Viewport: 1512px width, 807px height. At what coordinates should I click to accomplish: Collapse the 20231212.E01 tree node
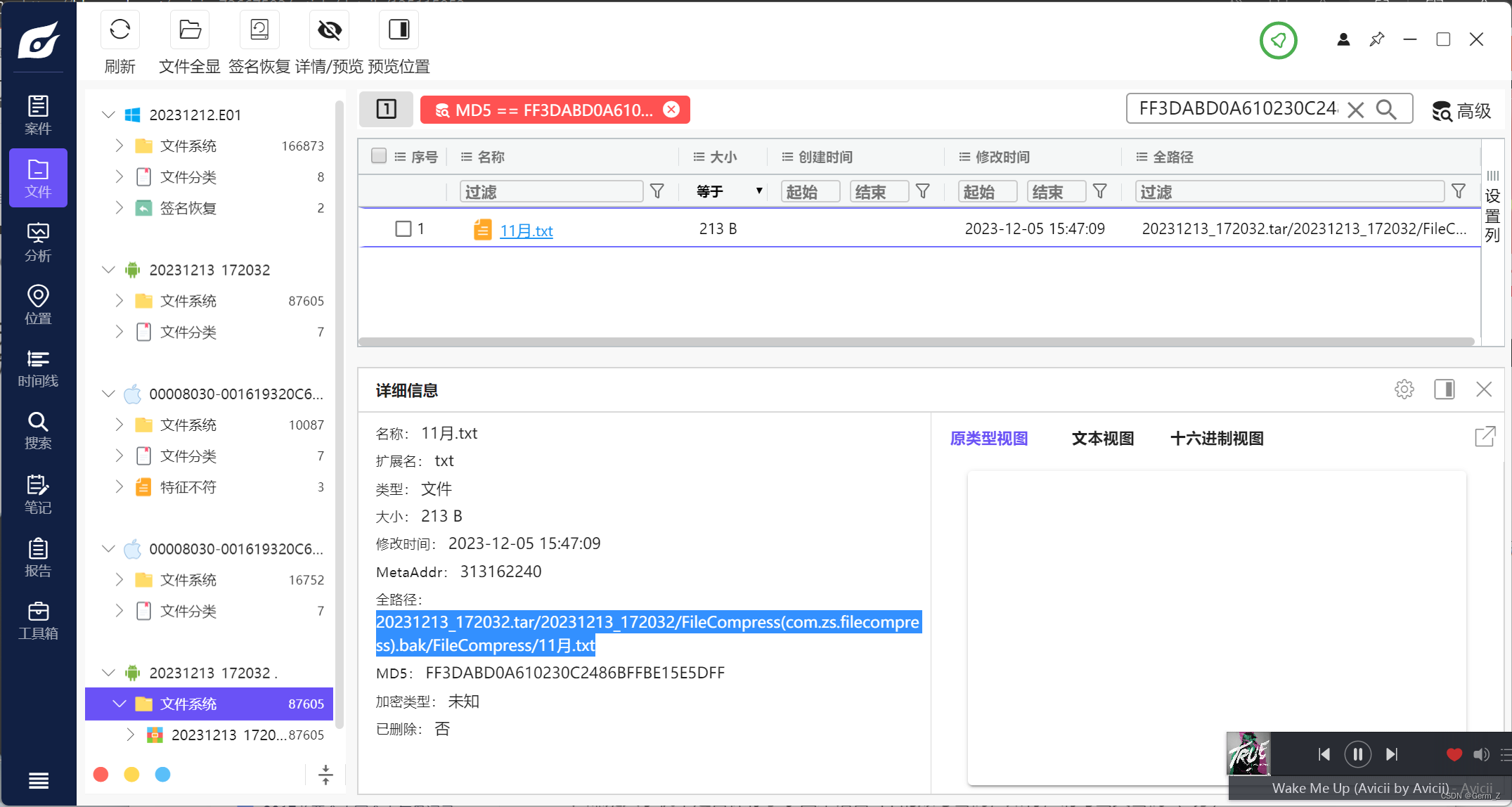click(108, 115)
